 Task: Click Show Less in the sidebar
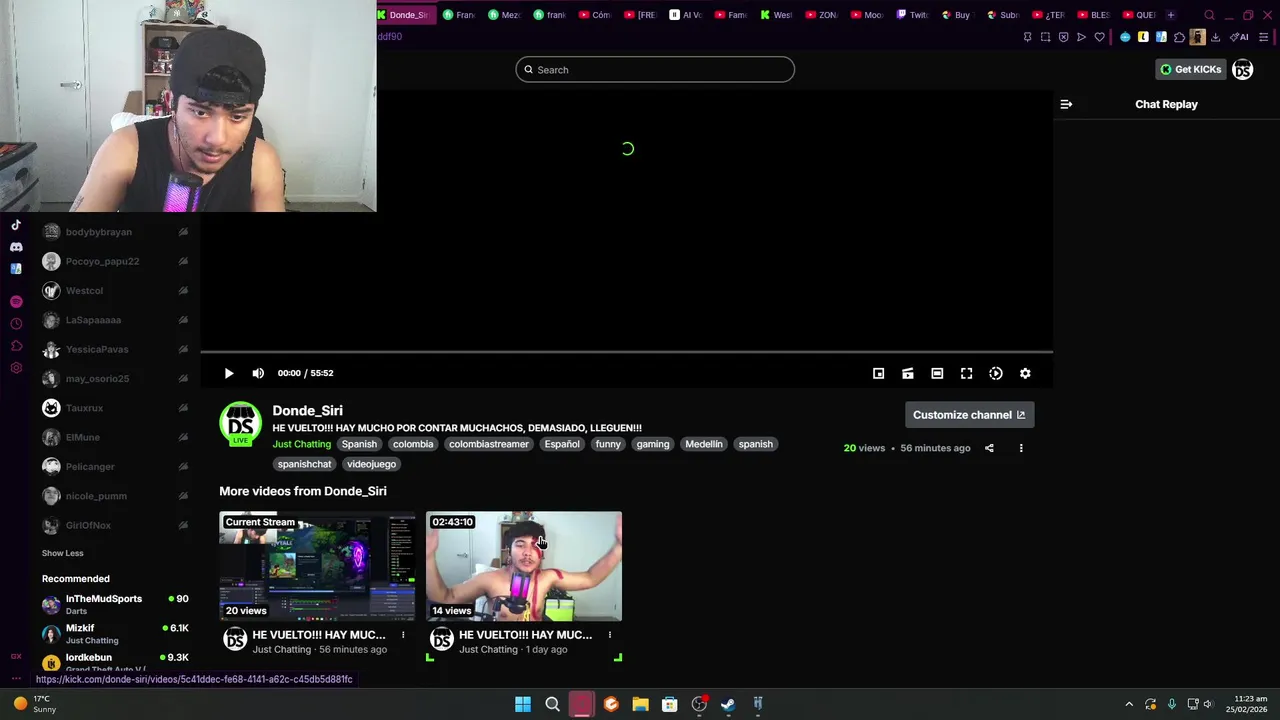(x=62, y=553)
